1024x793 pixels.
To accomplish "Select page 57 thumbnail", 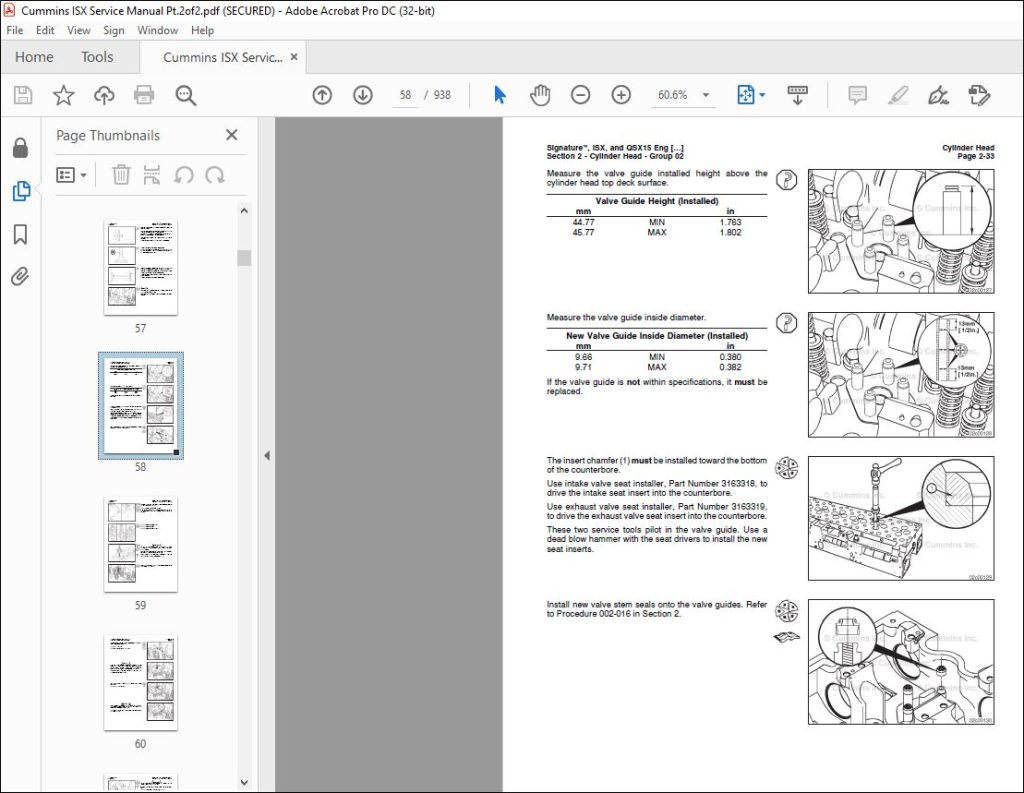I will 140,267.
